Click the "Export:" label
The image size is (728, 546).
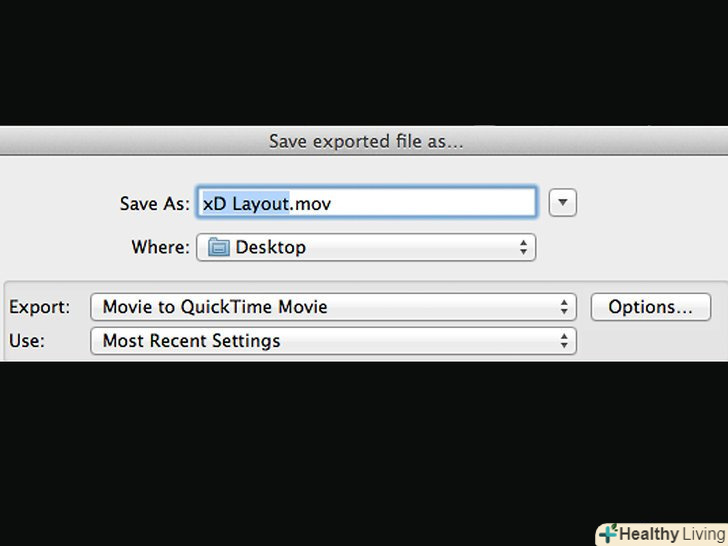pyautogui.click(x=40, y=307)
